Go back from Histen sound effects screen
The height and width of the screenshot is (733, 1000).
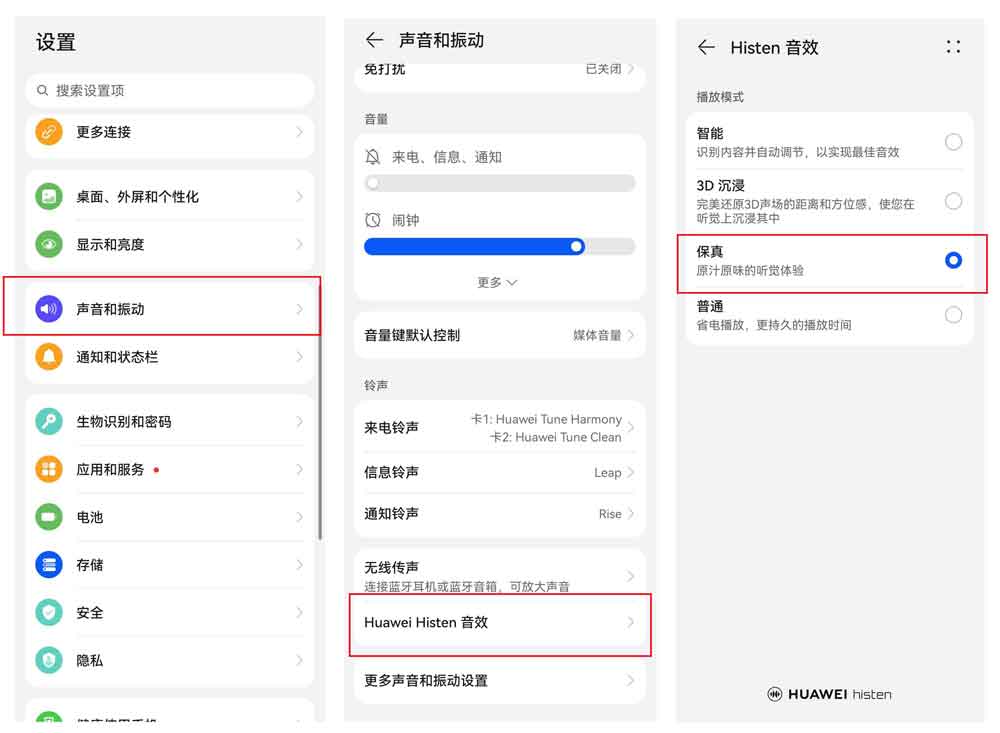[x=706, y=47]
